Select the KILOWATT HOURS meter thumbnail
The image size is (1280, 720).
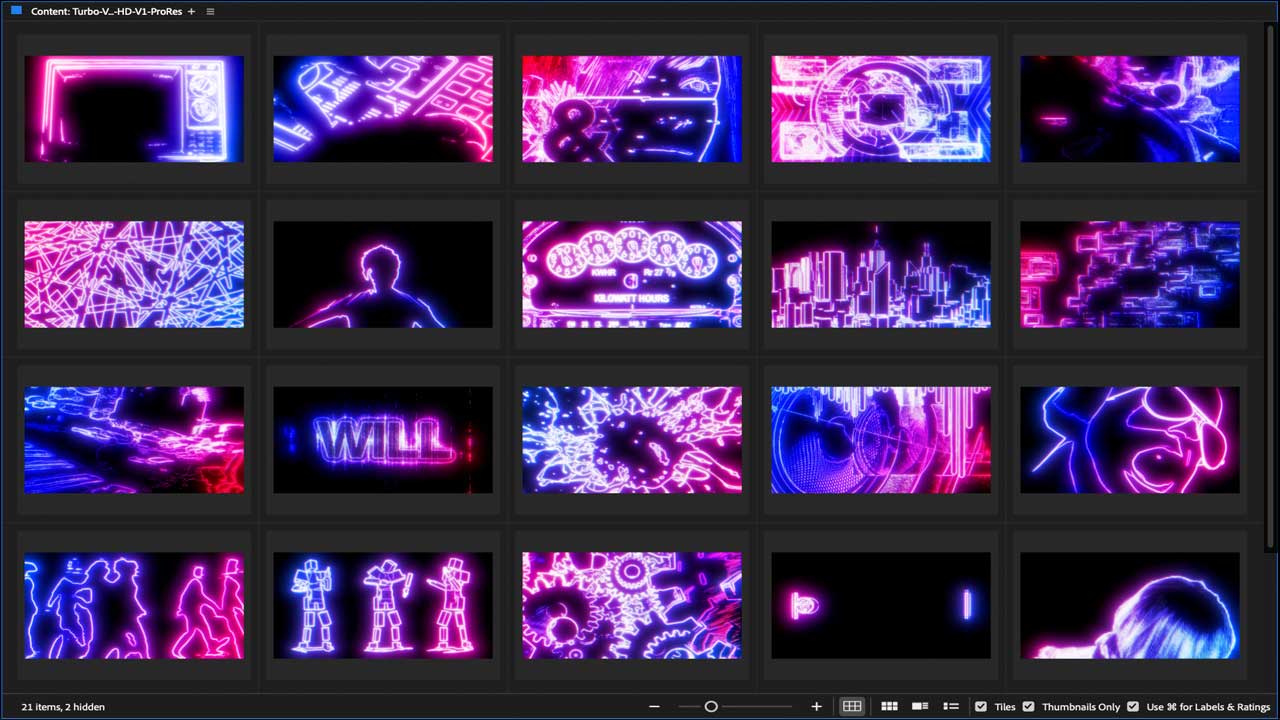pos(632,274)
